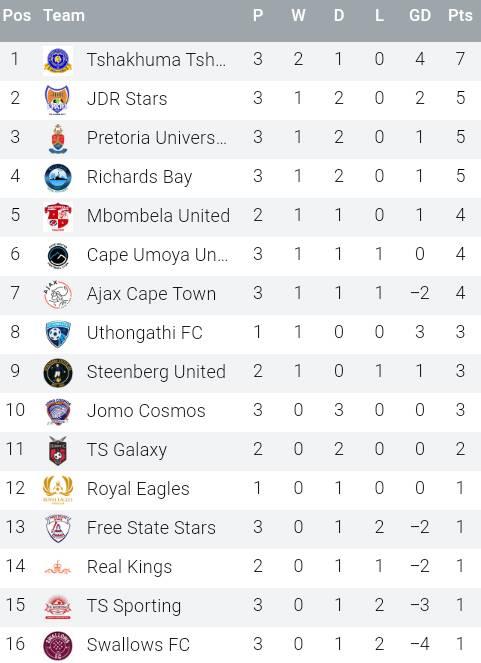Sort table by GD column header
This screenshot has width=481, height=663.
click(420, 16)
